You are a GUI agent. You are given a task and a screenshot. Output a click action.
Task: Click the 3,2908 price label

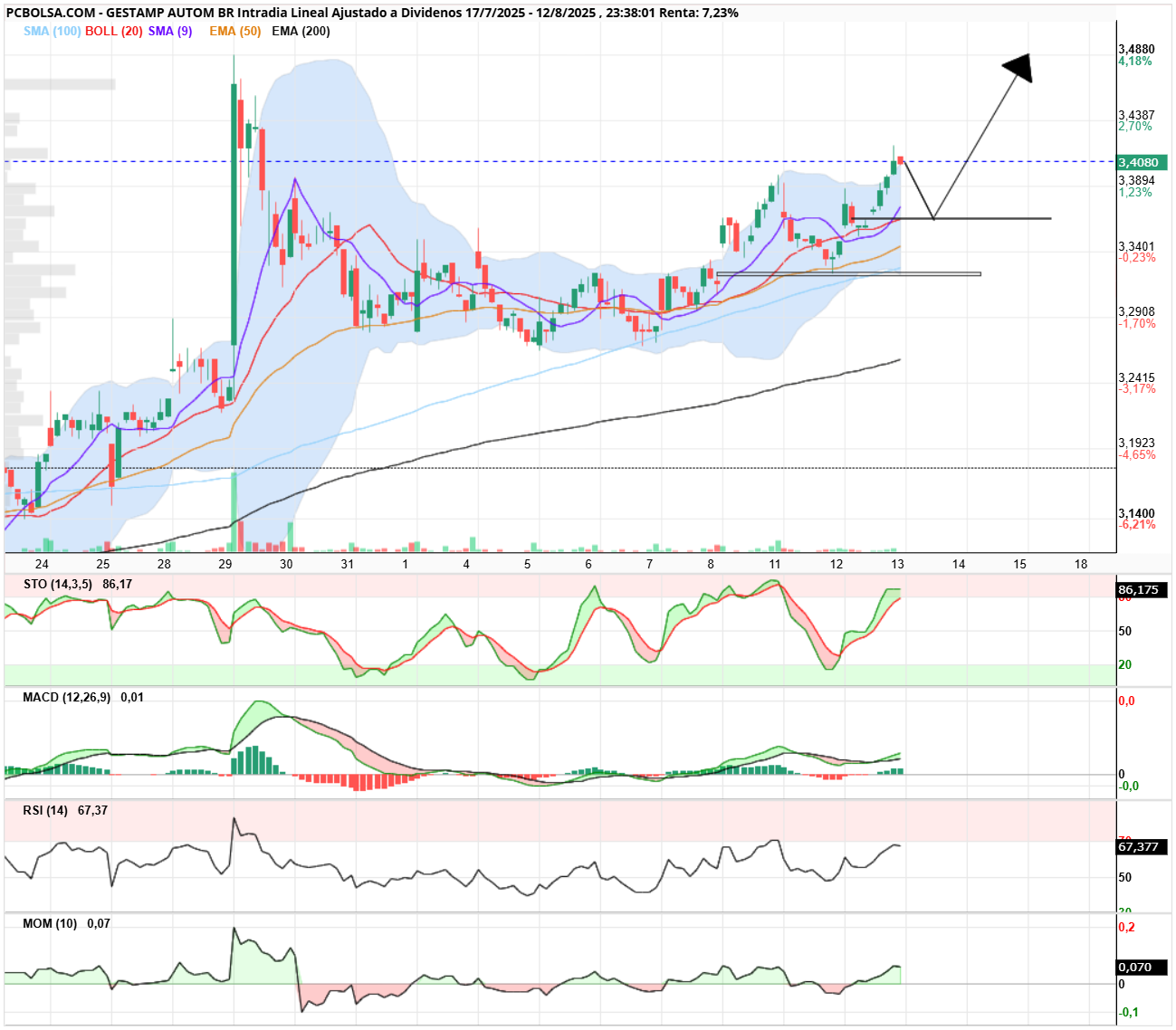tap(1136, 311)
